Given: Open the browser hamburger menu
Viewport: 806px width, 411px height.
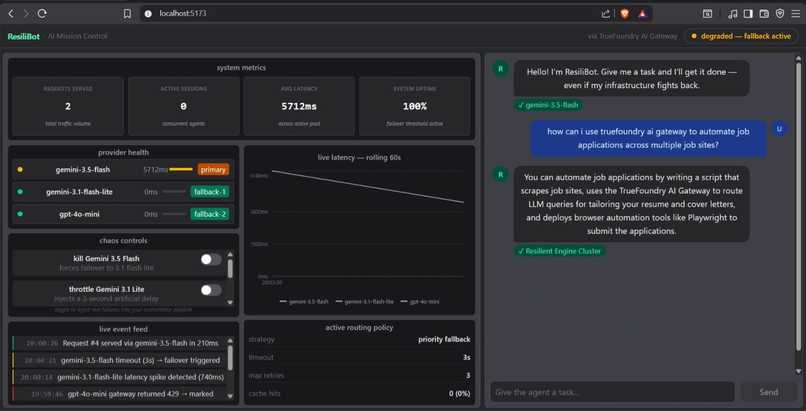Looking at the screenshot, I should point(796,14).
